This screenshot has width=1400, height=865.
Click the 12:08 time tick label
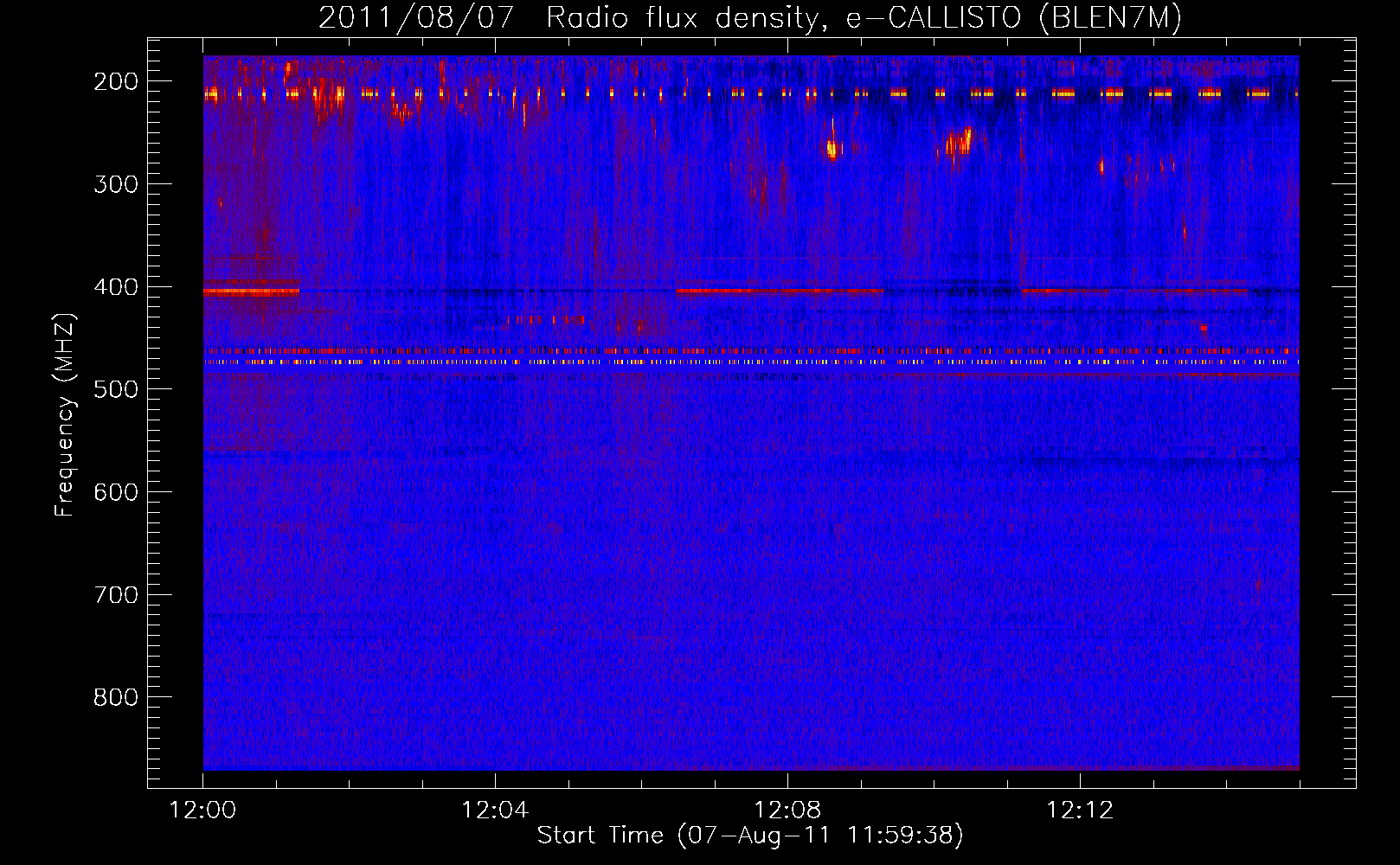(x=787, y=811)
